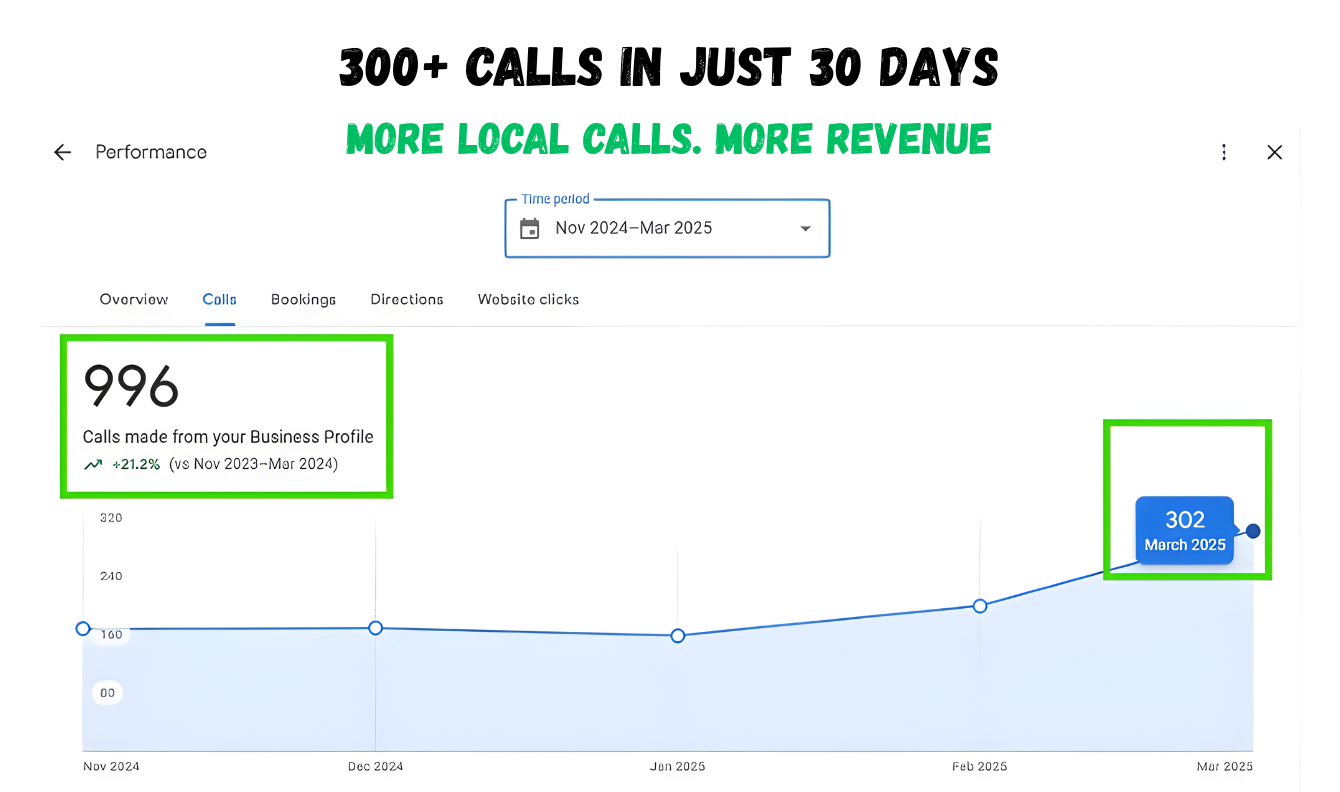The width and height of the screenshot is (1340, 792).
Task: Click the Dec 2024 data point on chart
Action: click(x=375, y=628)
